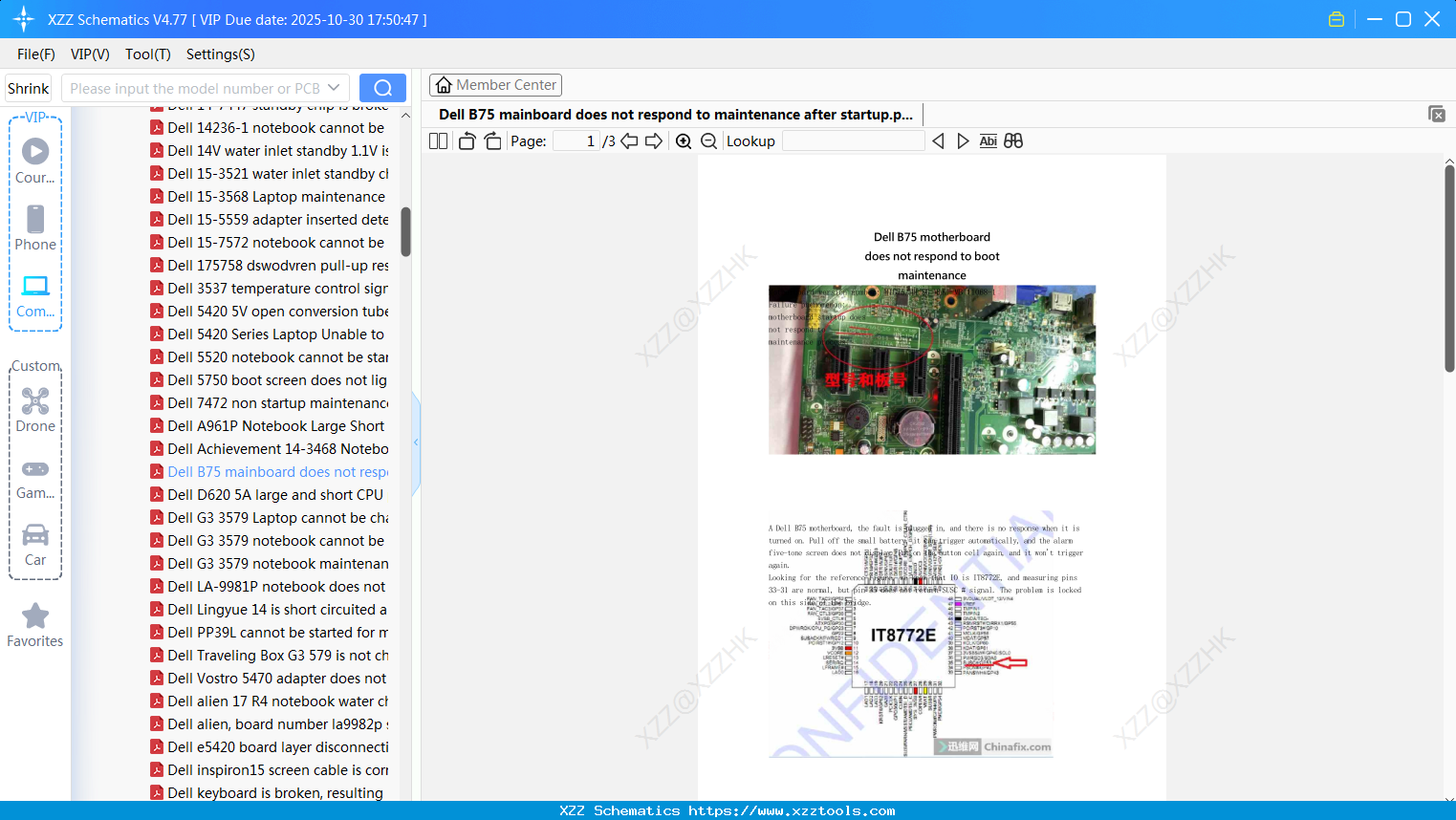Open the Settings(S) menu
The image size is (1456, 820).
click(x=221, y=54)
